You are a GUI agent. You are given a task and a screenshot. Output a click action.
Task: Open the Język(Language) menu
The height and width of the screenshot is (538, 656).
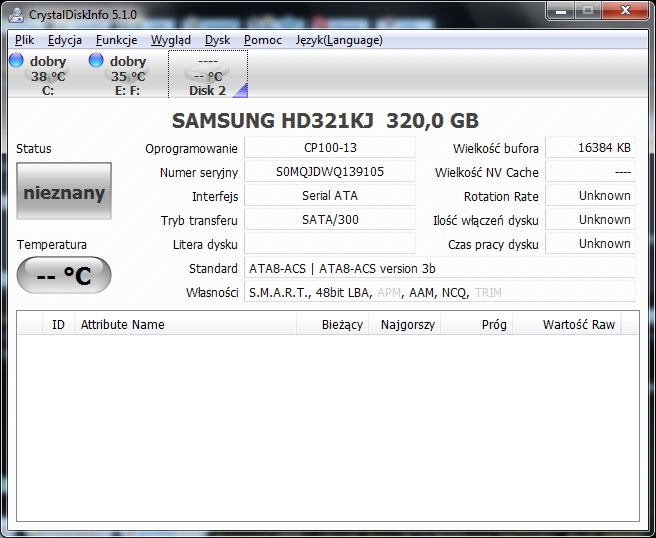point(339,40)
